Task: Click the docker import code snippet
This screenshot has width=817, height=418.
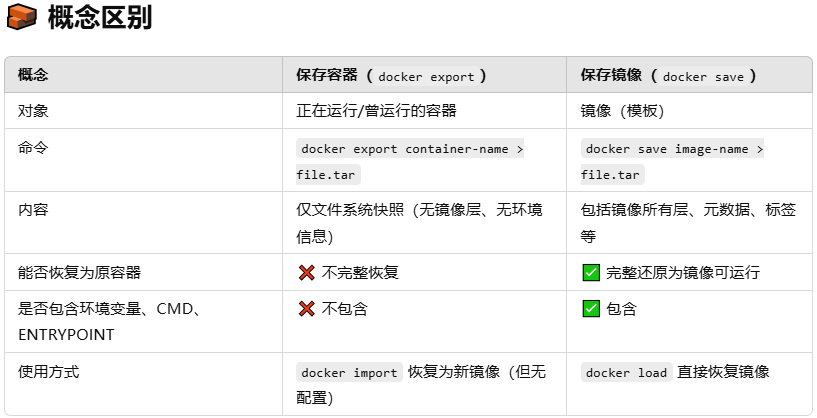Action: pyautogui.click(x=350, y=373)
